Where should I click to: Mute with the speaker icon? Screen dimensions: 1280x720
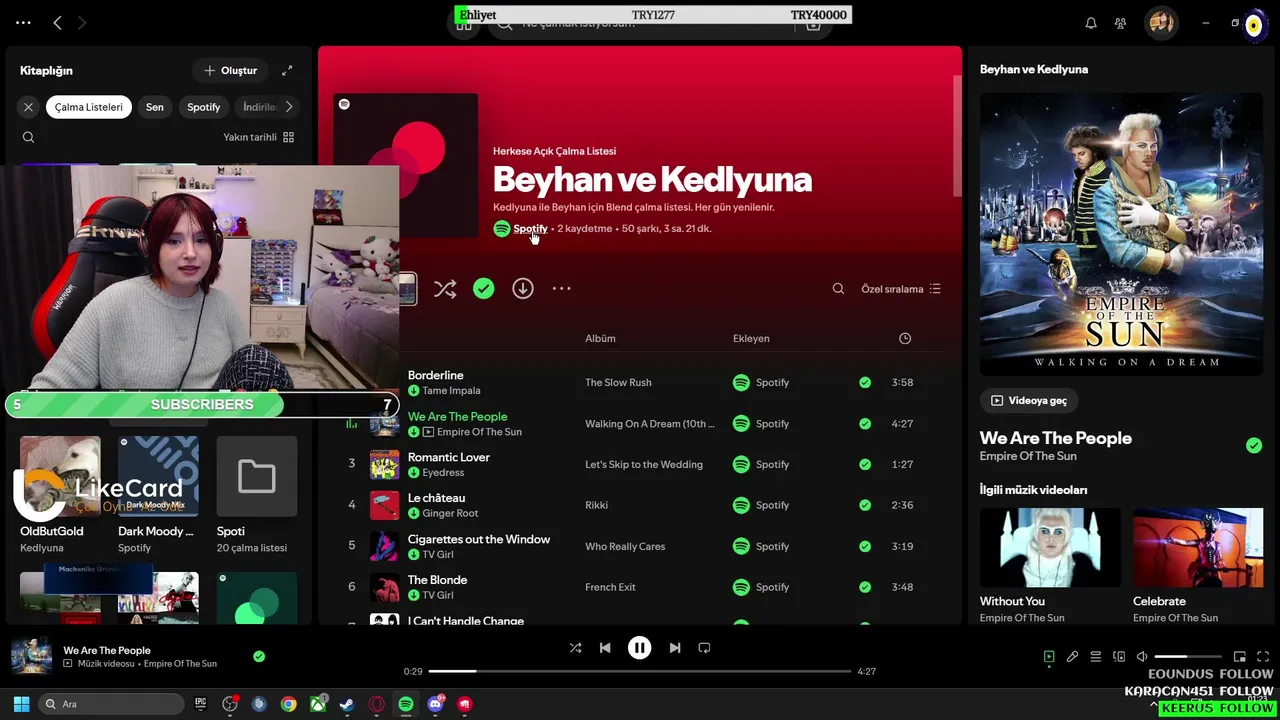point(1142,657)
